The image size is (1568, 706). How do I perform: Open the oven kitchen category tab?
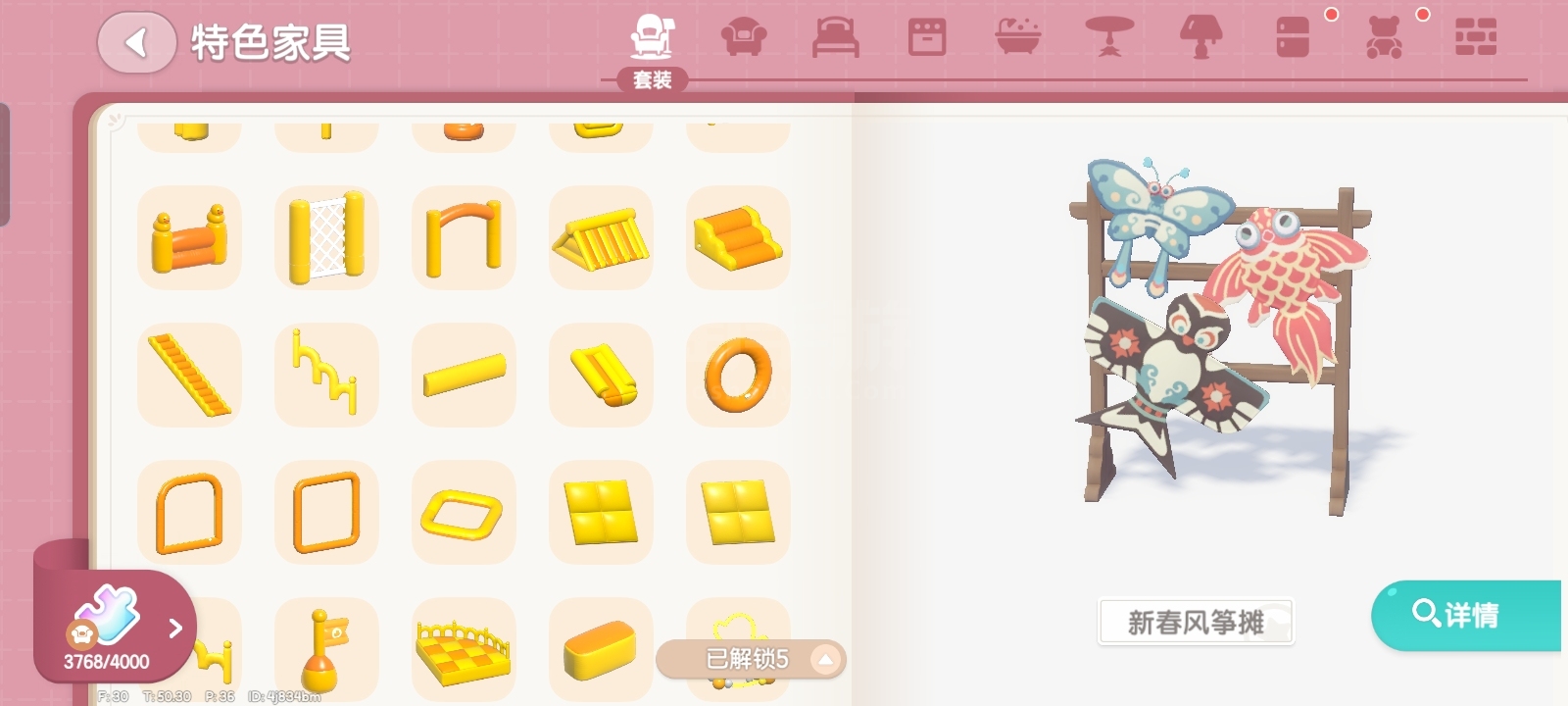927,38
